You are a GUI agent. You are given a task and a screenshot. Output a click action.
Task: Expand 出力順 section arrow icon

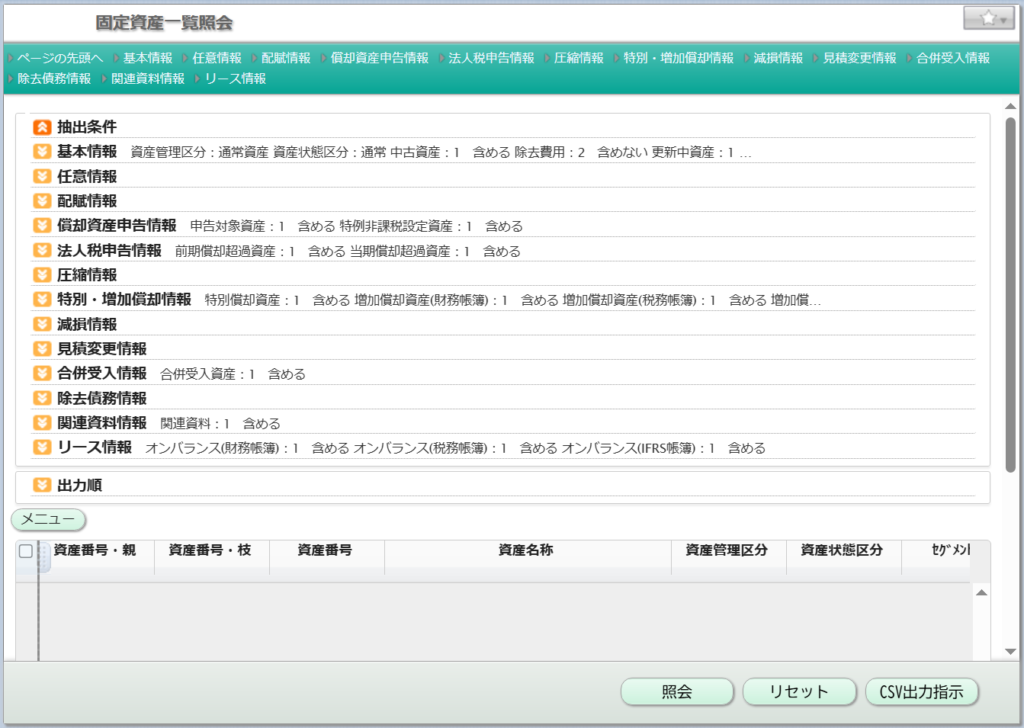click(x=41, y=486)
